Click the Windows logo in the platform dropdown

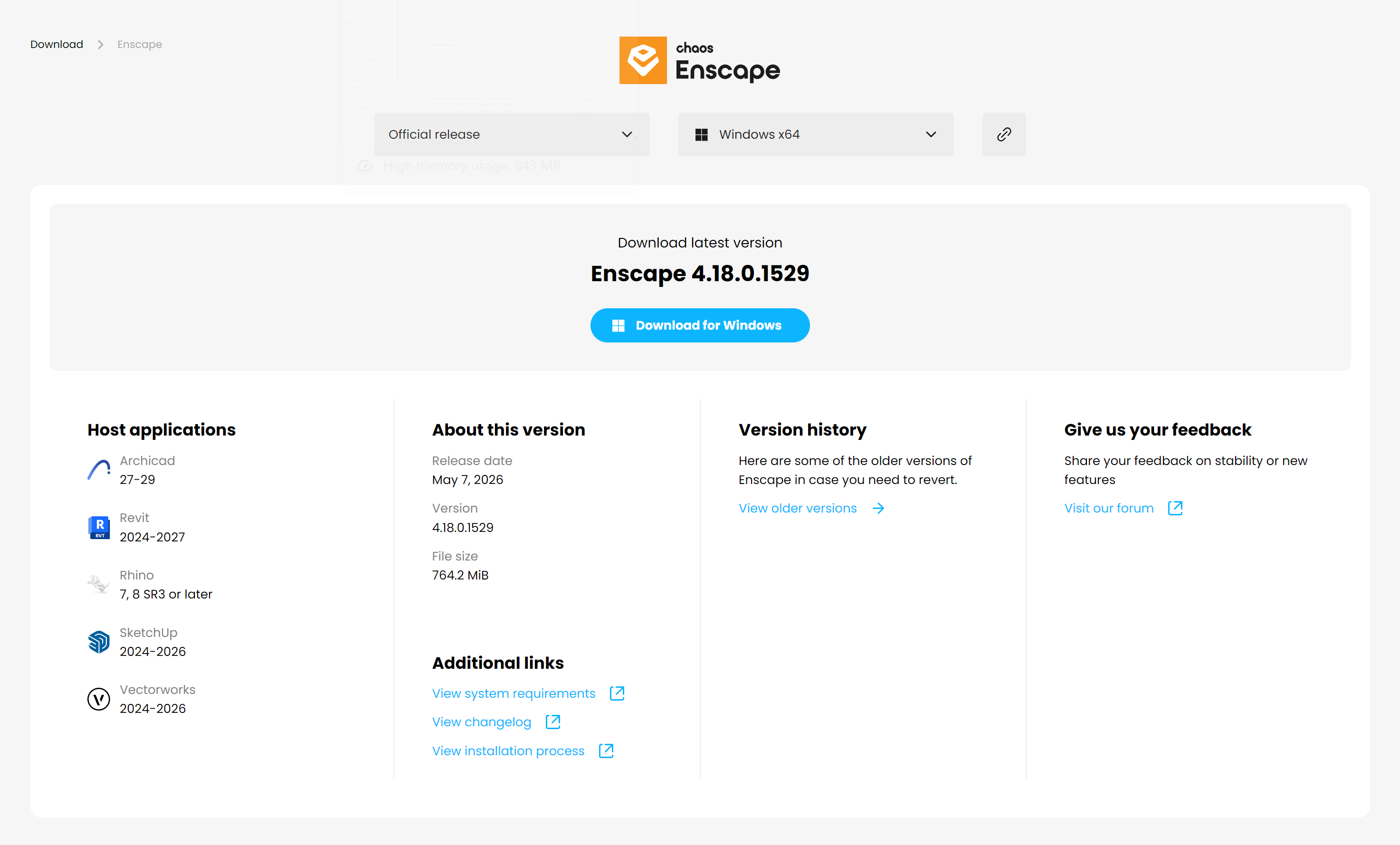click(702, 135)
